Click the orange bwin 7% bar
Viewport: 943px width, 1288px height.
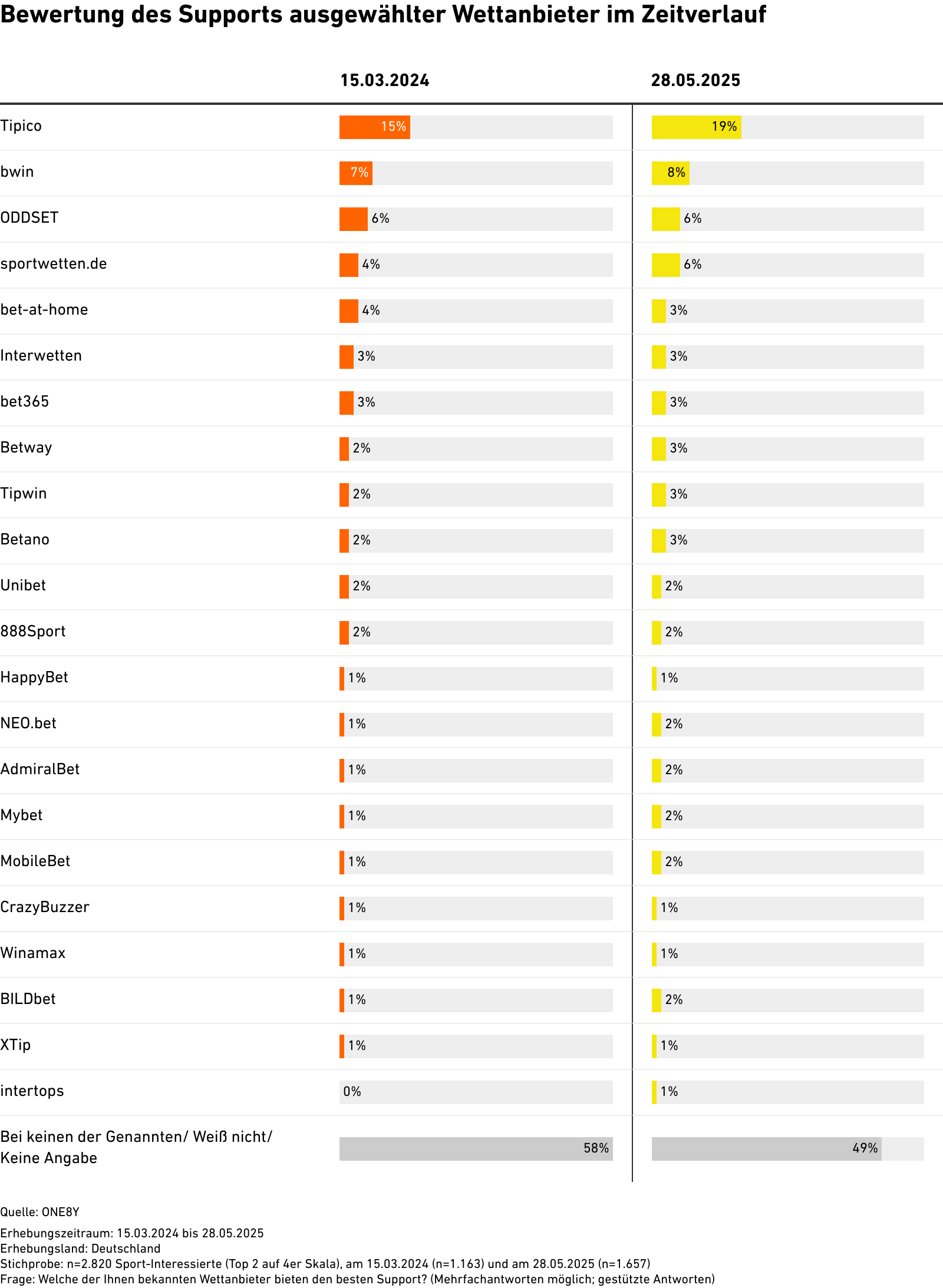pos(355,173)
